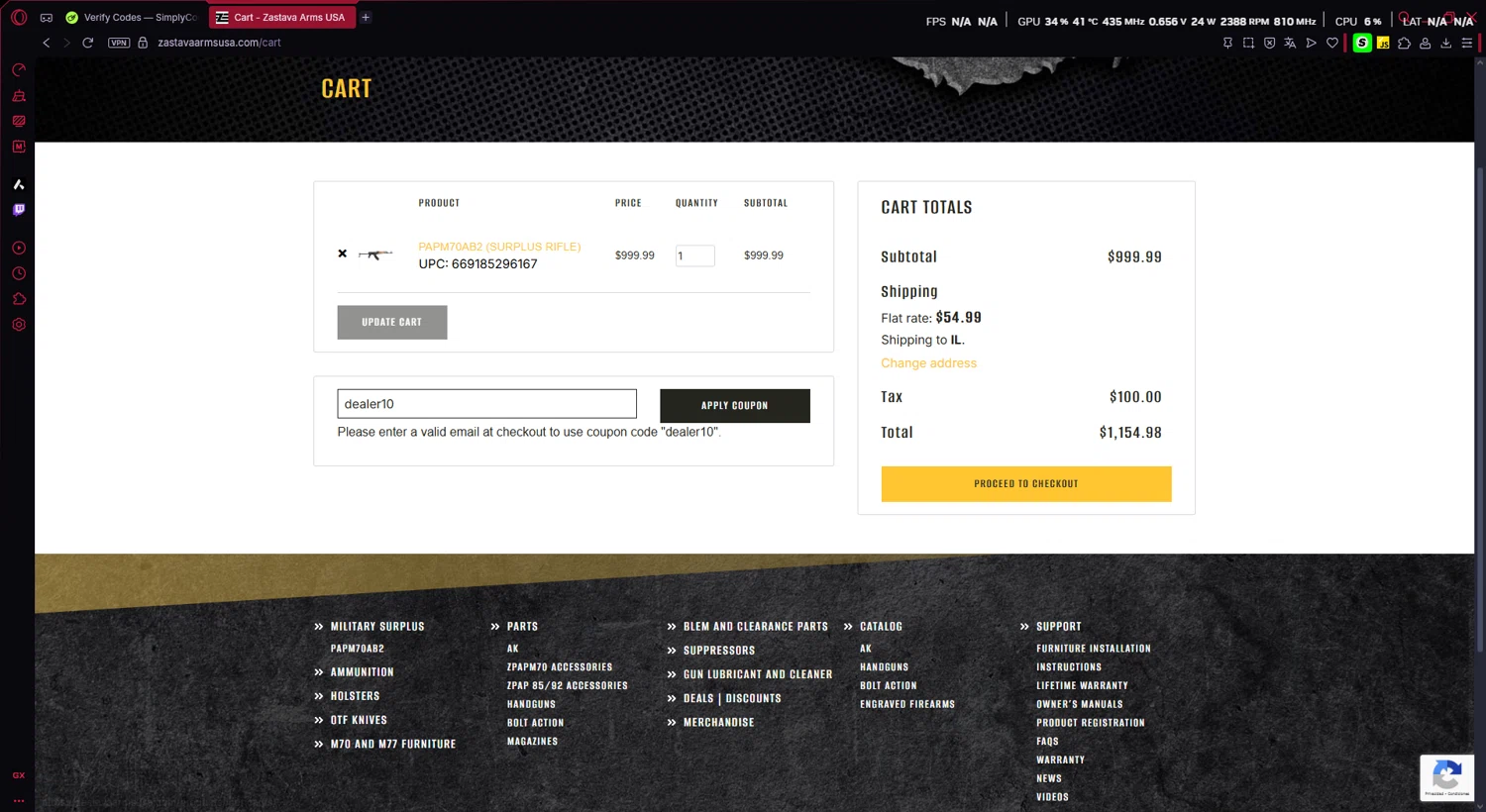Image resolution: width=1486 pixels, height=812 pixels.
Task: Open a new tab with plus button
Action: (x=366, y=17)
